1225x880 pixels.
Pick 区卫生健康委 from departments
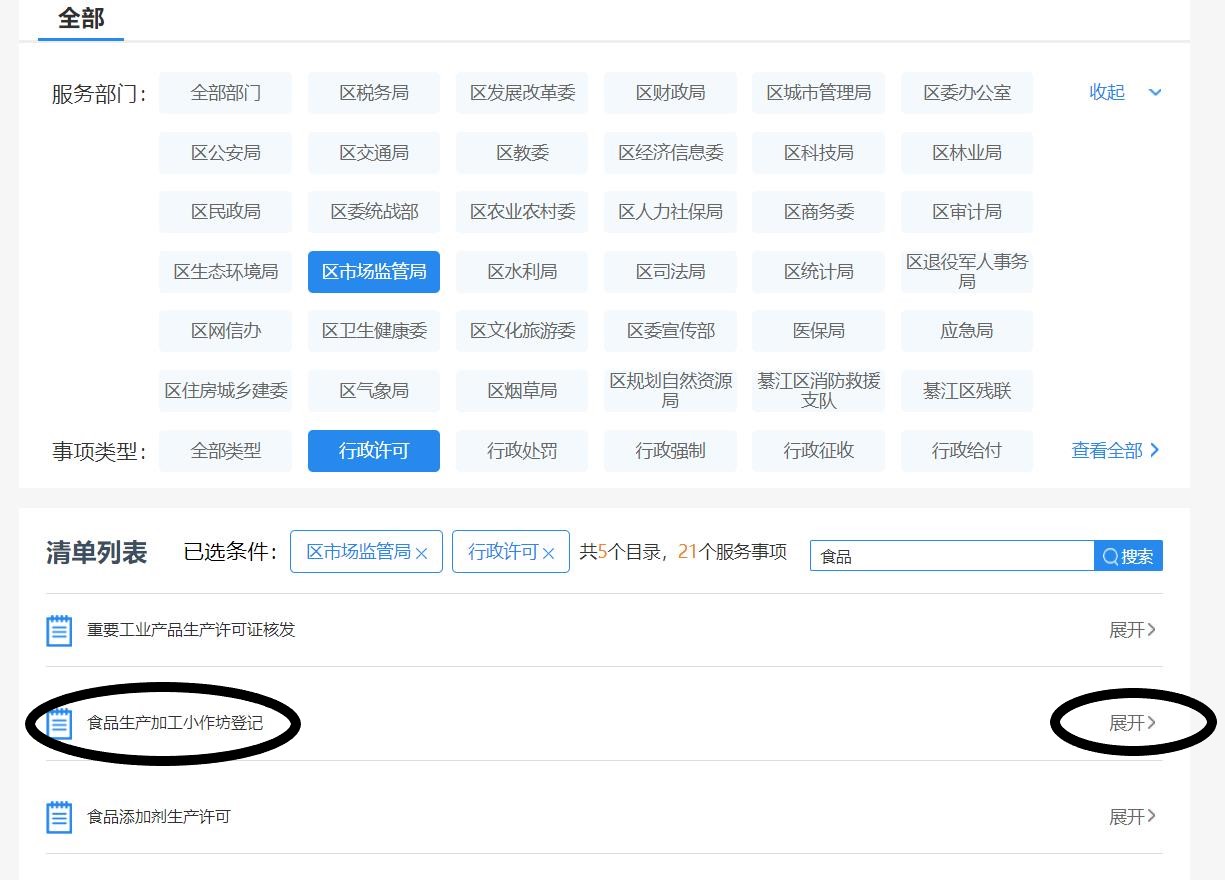(x=374, y=331)
